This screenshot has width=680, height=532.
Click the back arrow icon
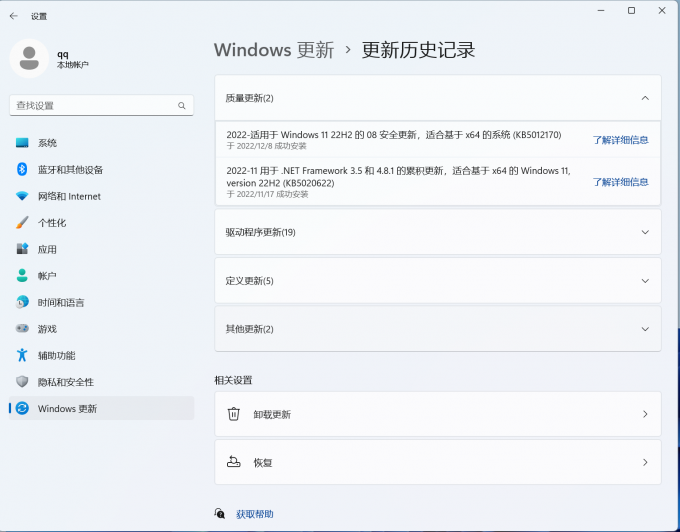(x=13, y=16)
